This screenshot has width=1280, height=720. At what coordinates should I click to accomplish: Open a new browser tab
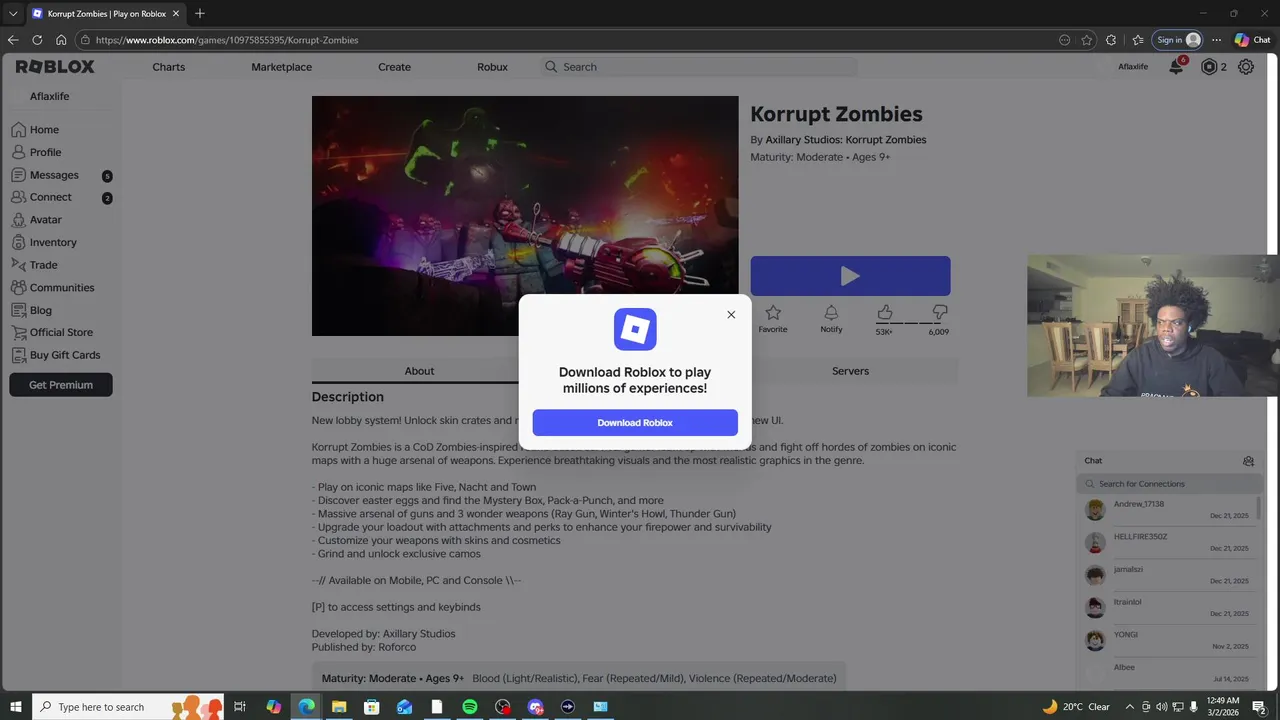click(x=200, y=13)
